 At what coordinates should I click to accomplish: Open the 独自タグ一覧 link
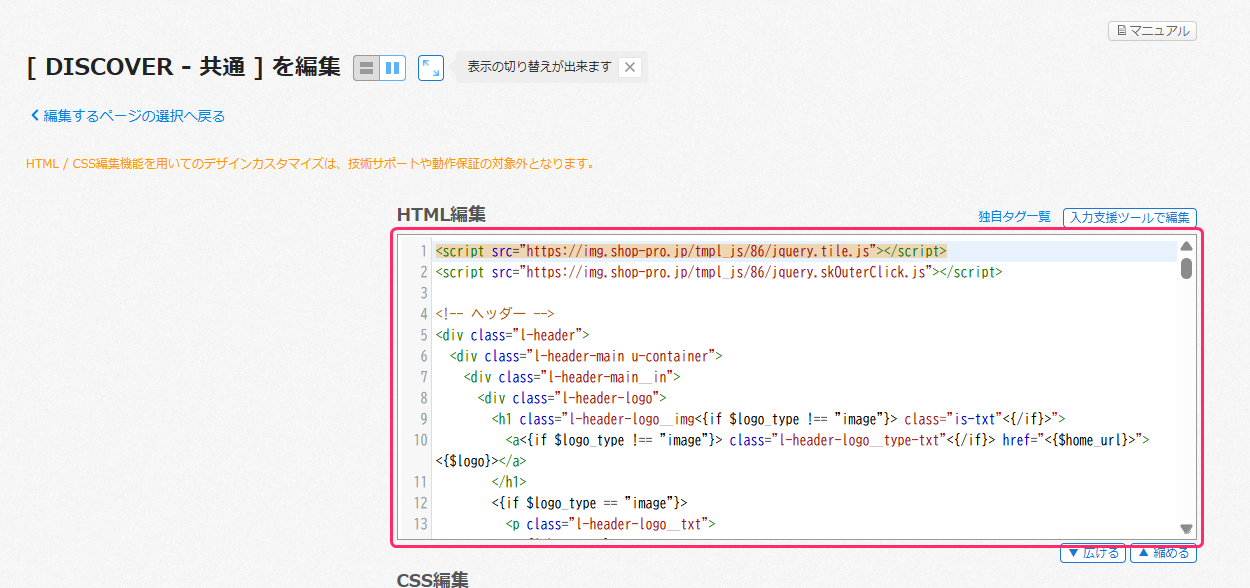point(1014,217)
